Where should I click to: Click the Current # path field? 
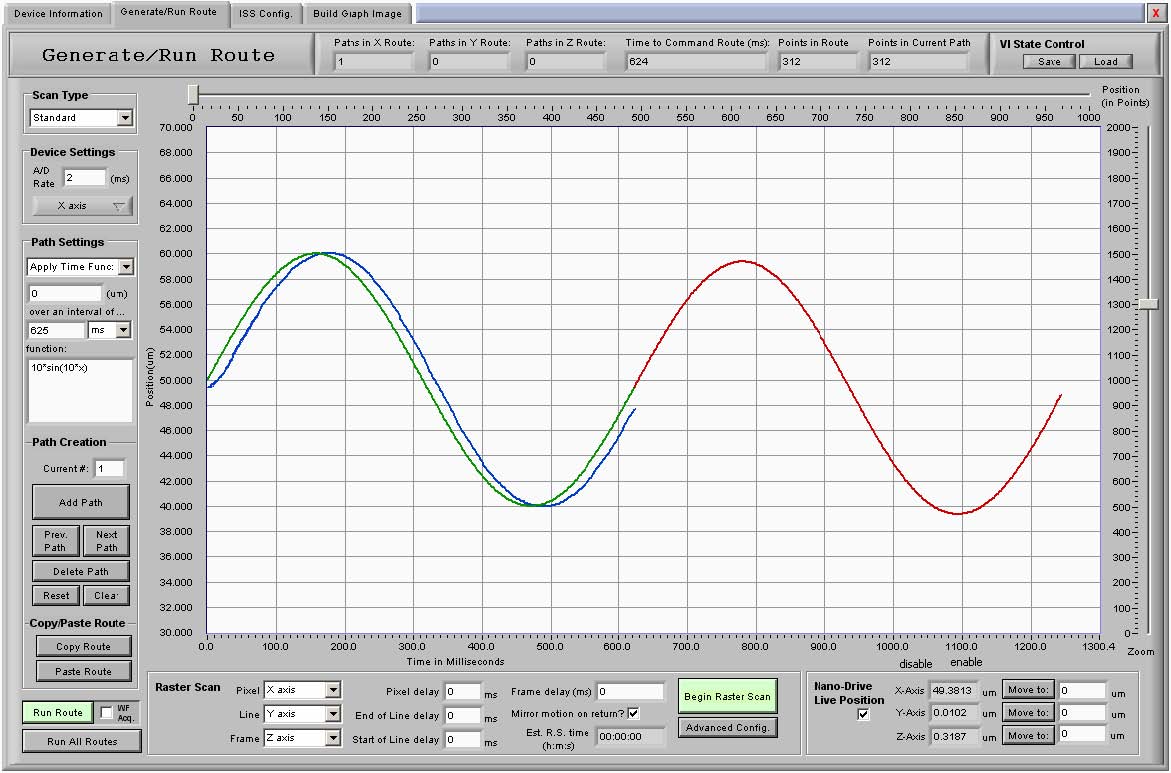[109, 468]
